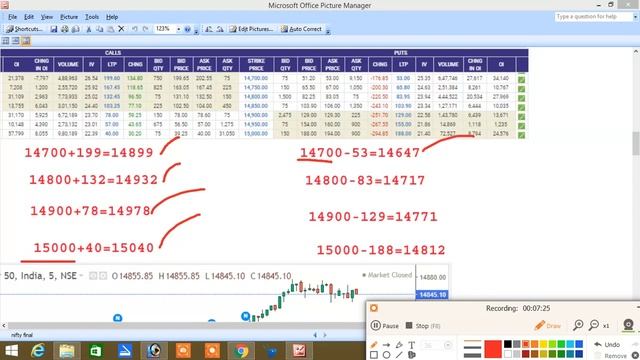Screen dimensions: 640x360
Task: Select the thickest line width option
Action: click(x=472, y=355)
